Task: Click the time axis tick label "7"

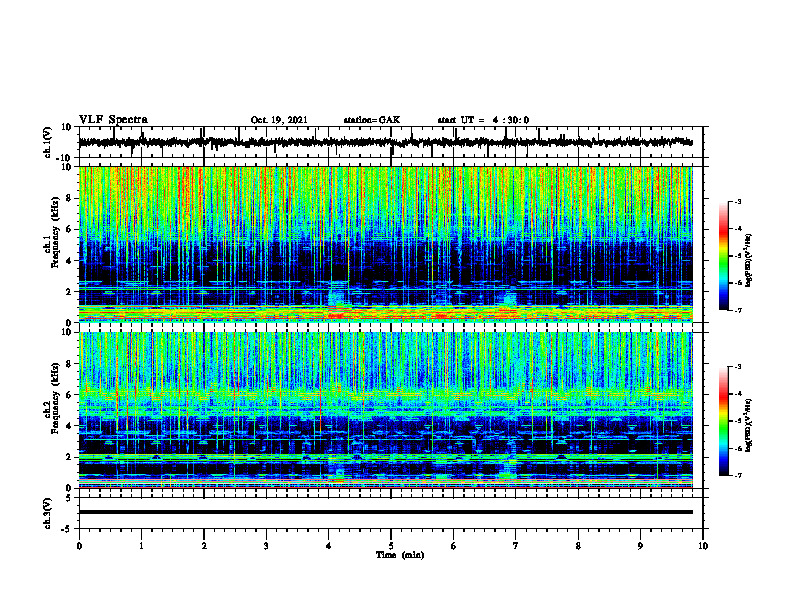Action: (x=516, y=546)
